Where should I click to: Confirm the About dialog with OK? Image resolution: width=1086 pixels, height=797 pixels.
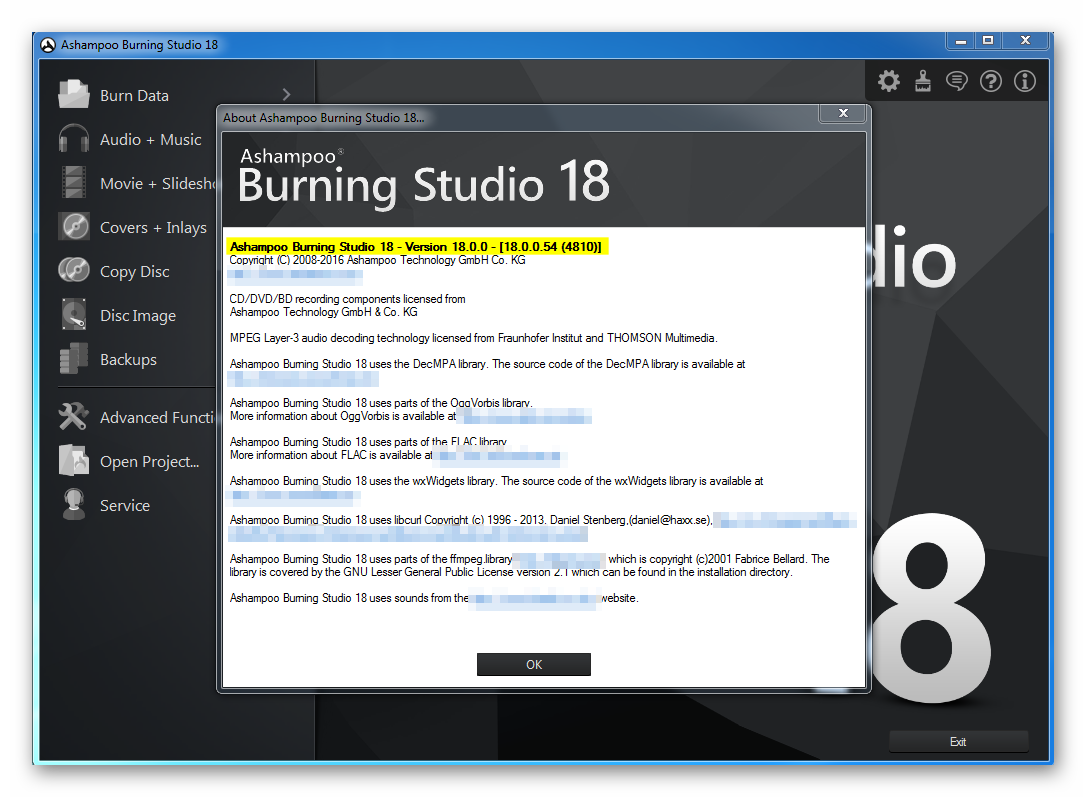533,664
